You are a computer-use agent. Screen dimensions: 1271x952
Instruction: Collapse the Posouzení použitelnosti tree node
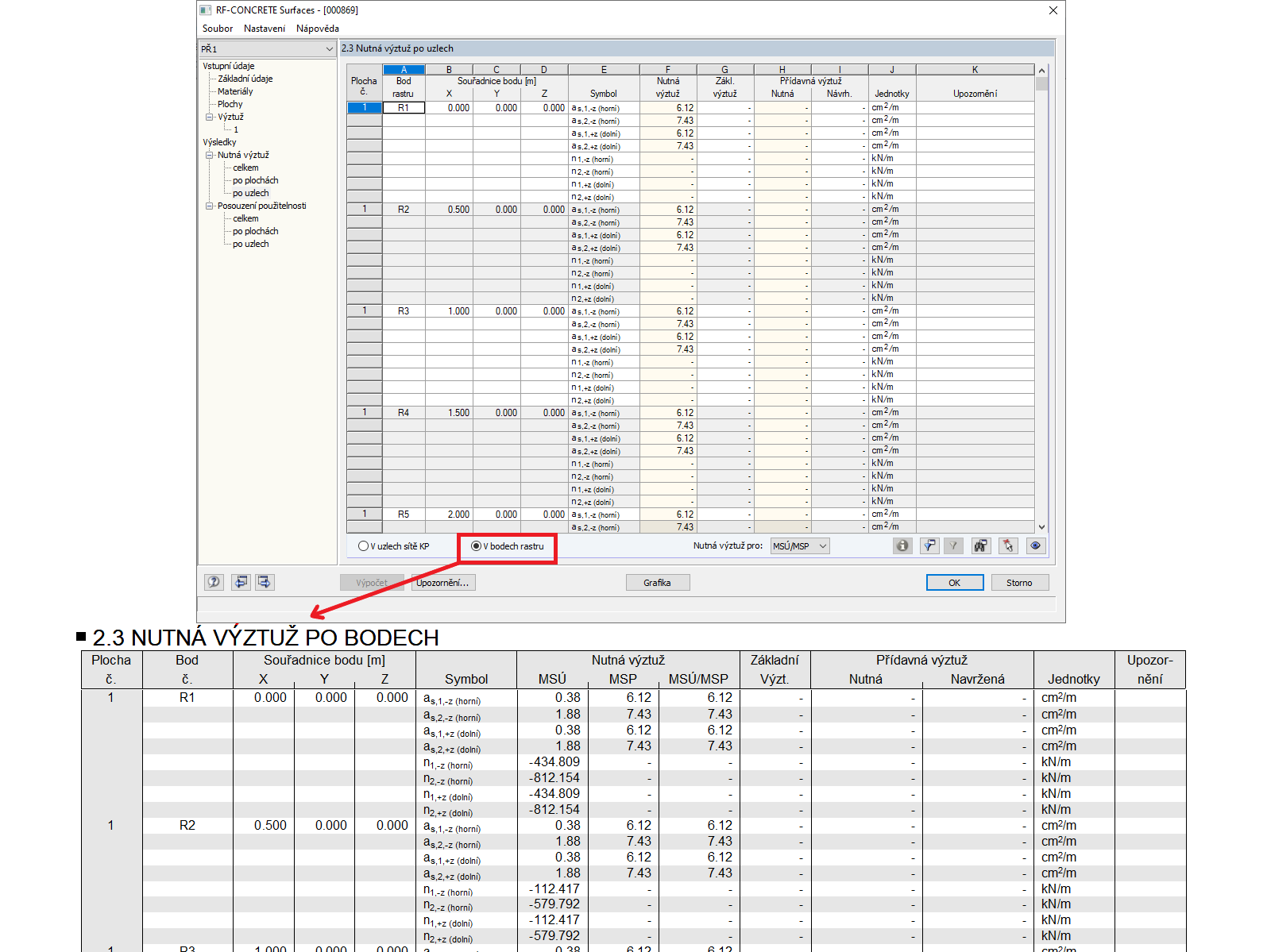click(210, 206)
